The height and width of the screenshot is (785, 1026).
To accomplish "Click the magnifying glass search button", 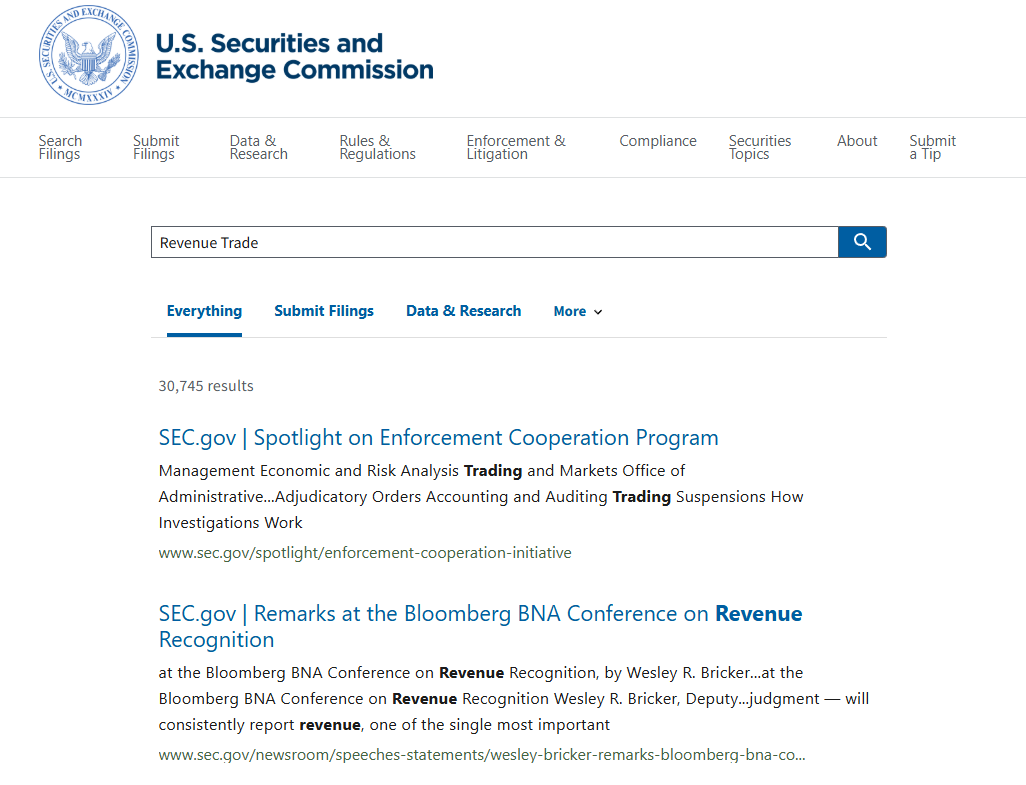I will [x=862, y=242].
